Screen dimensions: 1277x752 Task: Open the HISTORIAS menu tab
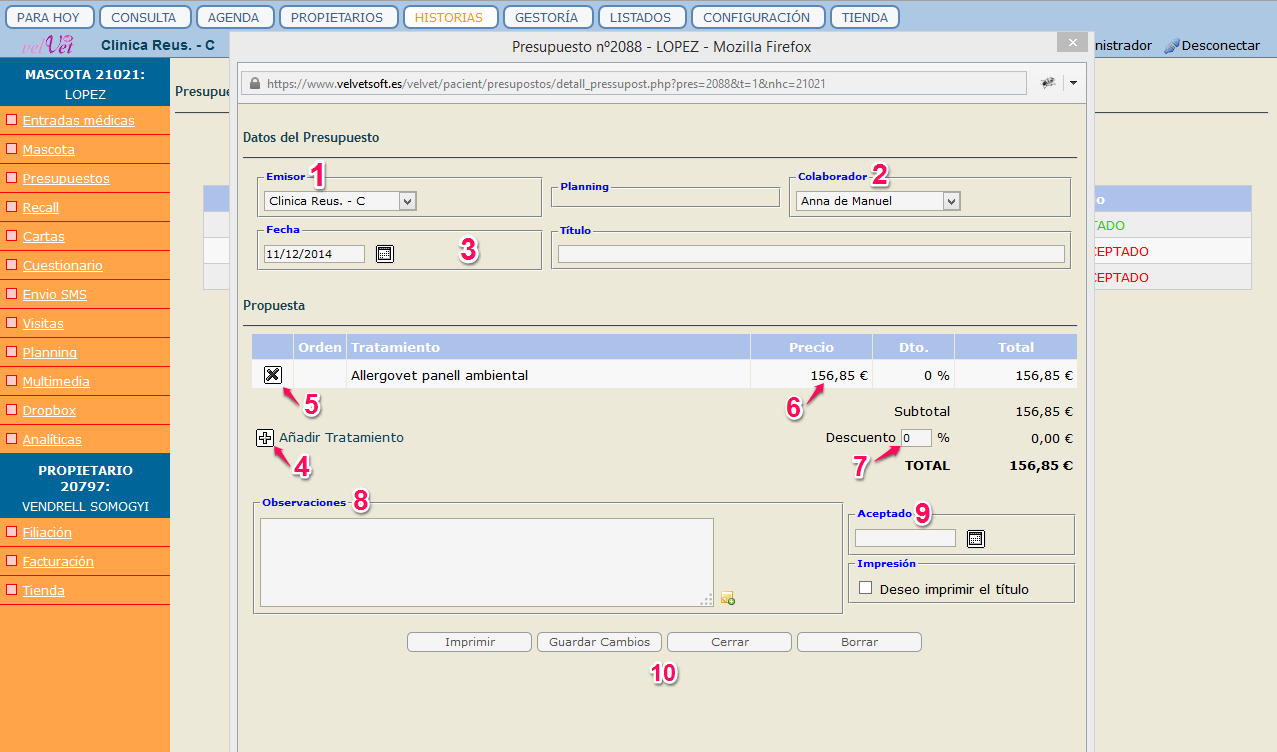(448, 17)
